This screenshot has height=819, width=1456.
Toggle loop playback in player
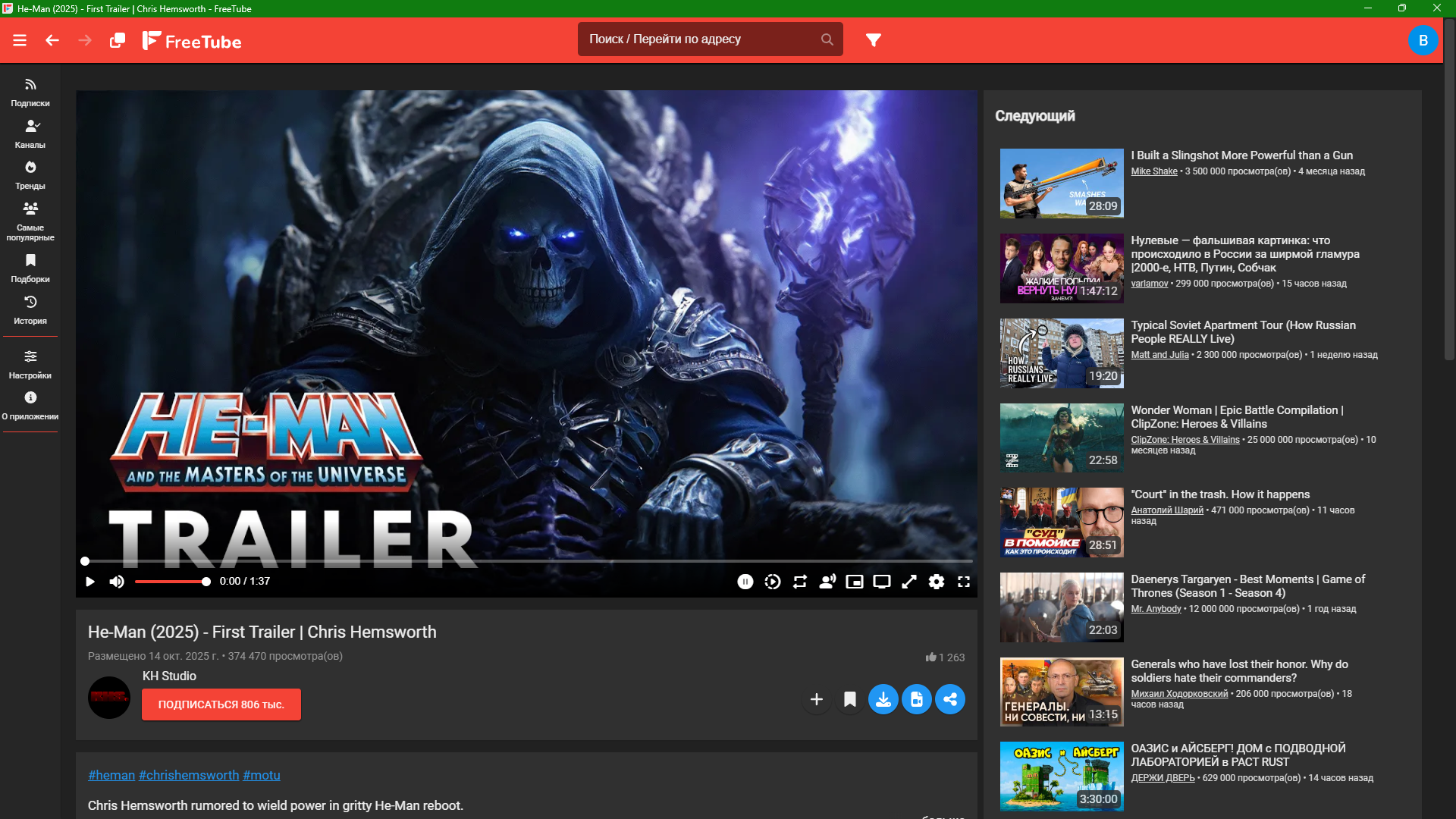pos(800,582)
